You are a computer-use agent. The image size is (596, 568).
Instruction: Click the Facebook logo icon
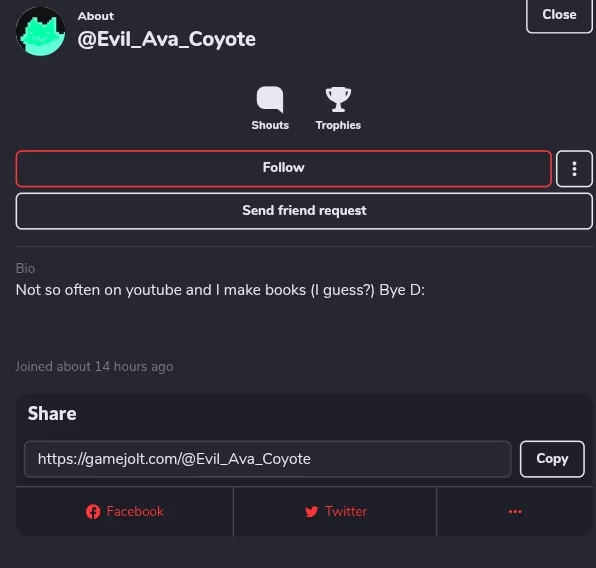(93, 512)
